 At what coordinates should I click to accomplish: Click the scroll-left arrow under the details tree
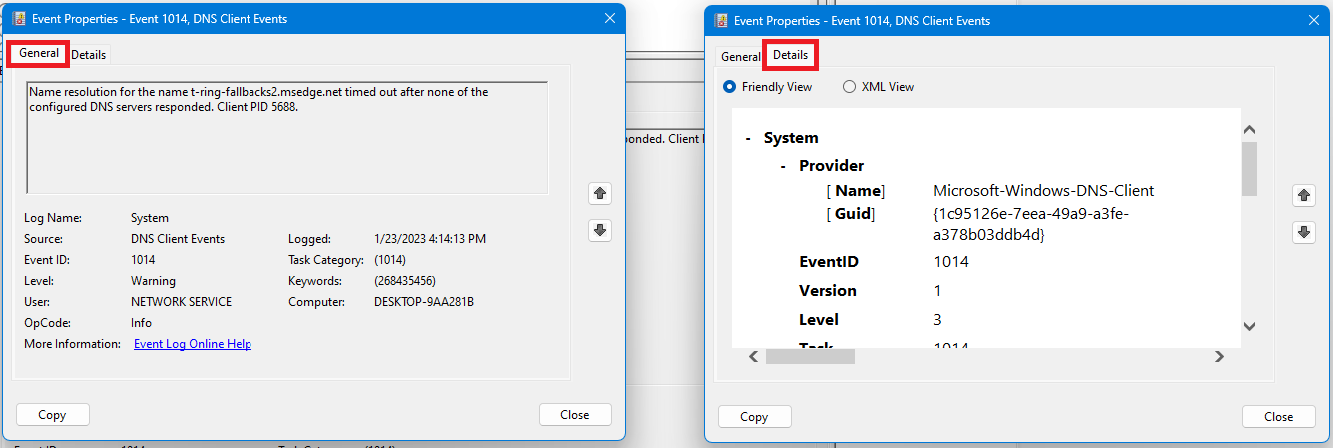click(754, 356)
